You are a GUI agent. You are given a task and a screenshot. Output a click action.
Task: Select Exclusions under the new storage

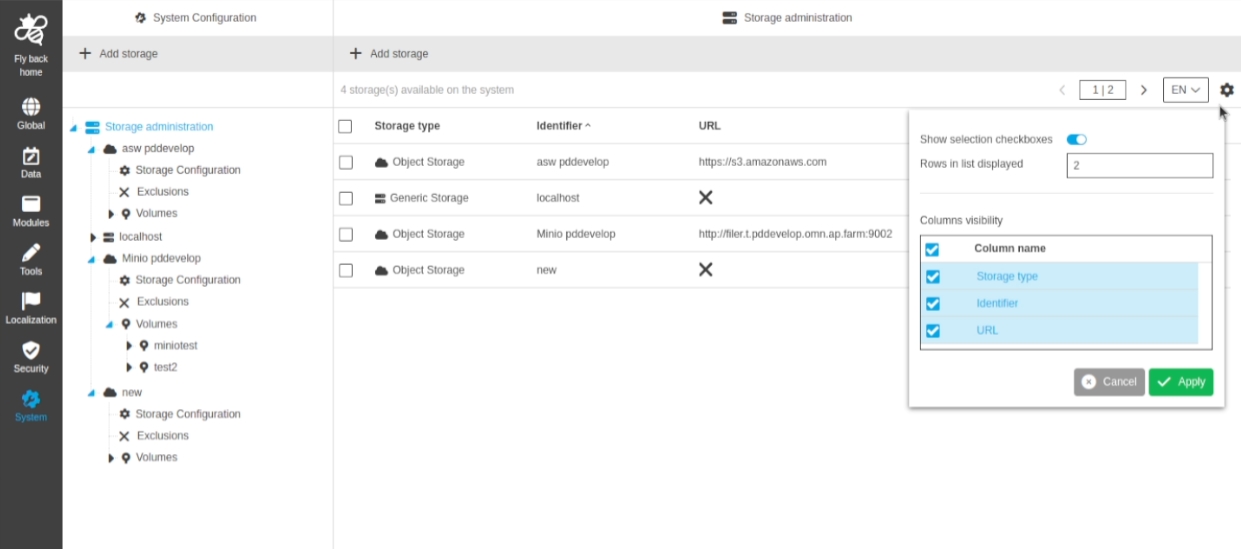pyautogui.click(x=162, y=436)
